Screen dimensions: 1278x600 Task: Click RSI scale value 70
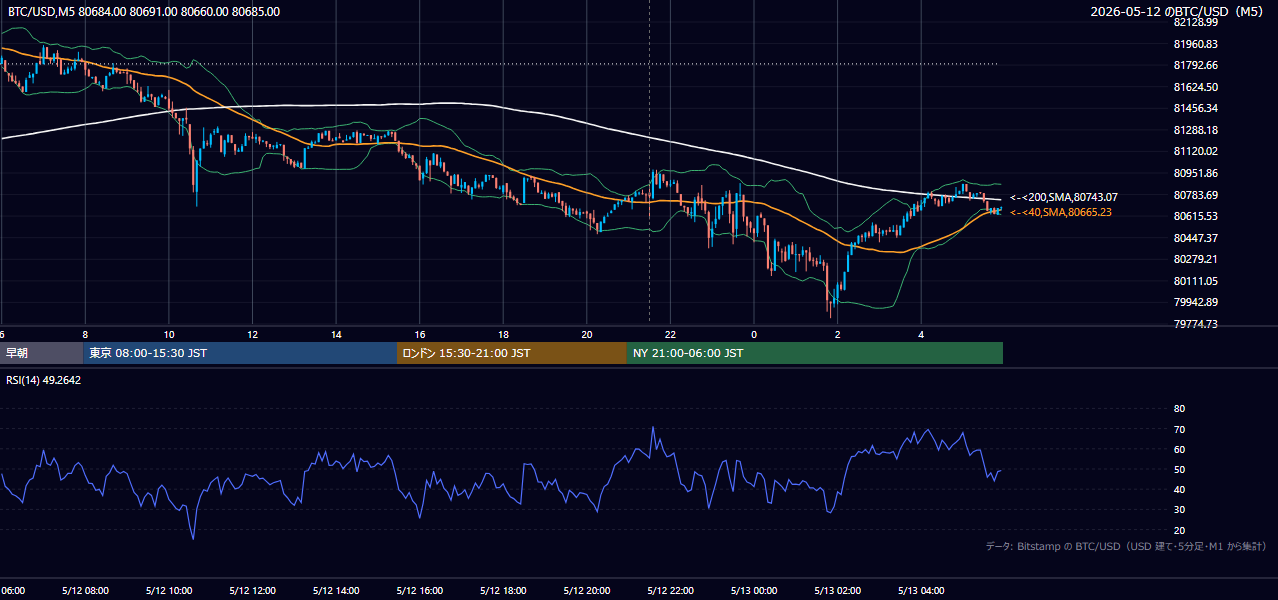[1179, 429]
